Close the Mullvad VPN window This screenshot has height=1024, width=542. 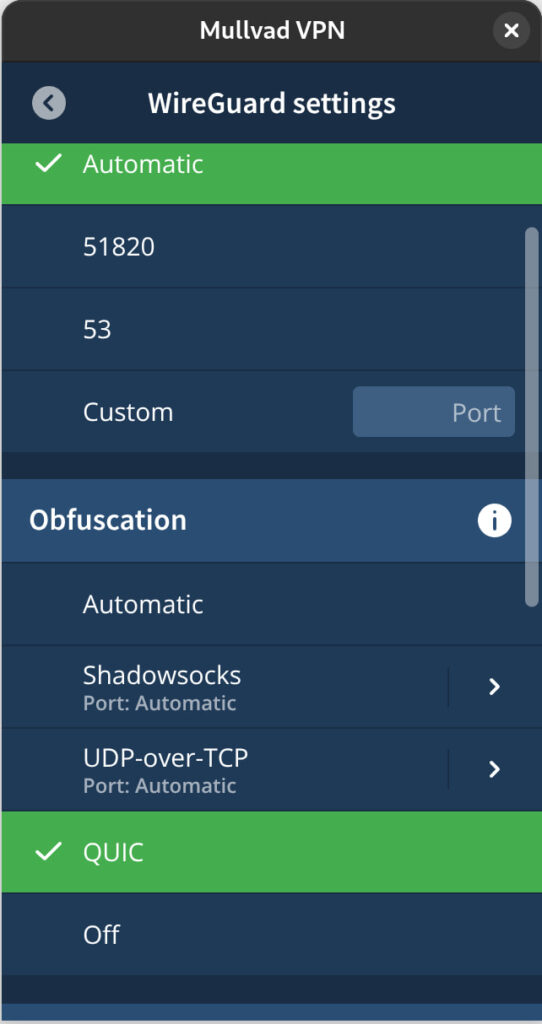(x=511, y=30)
